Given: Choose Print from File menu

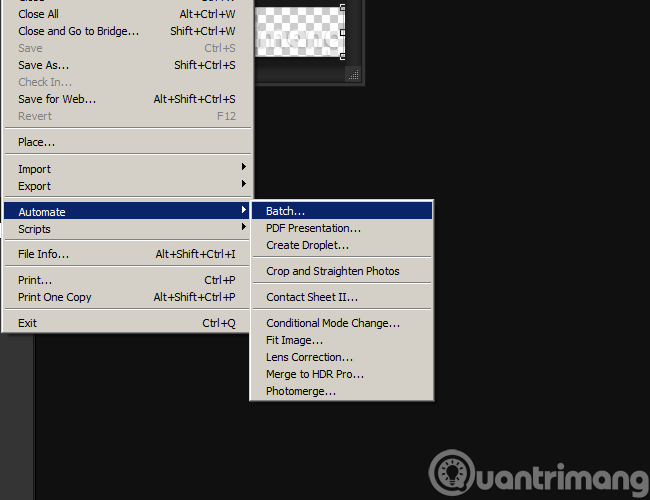Looking at the screenshot, I should click(x=127, y=280).
